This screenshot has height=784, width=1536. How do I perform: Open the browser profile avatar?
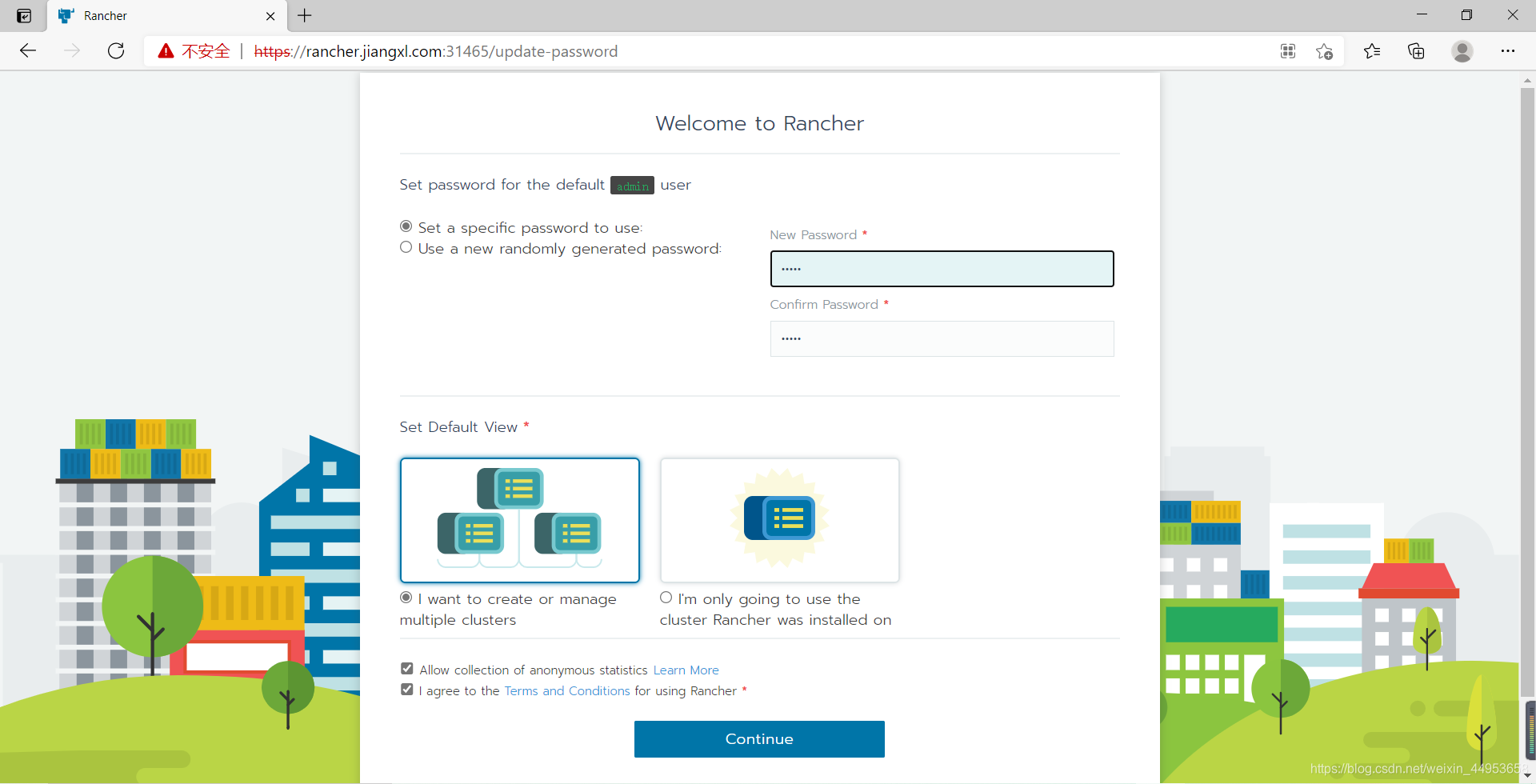(1462, 51)
